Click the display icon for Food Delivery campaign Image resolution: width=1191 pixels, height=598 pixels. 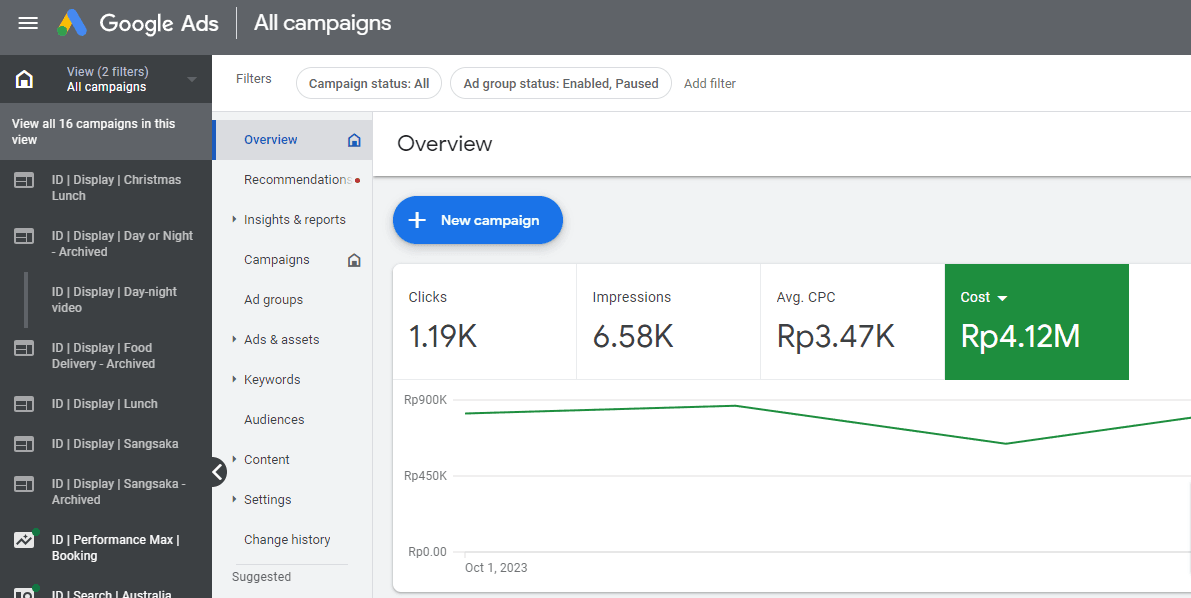(24, 348)
